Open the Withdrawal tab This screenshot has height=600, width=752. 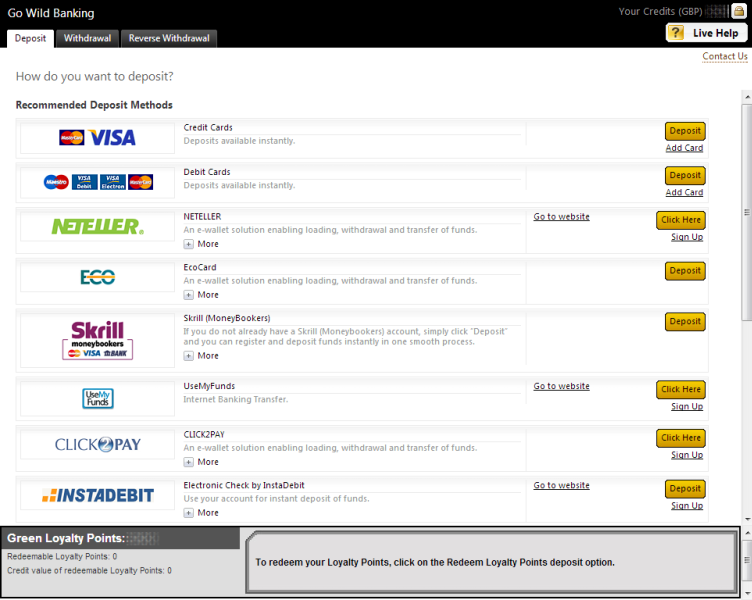(87, 38)
